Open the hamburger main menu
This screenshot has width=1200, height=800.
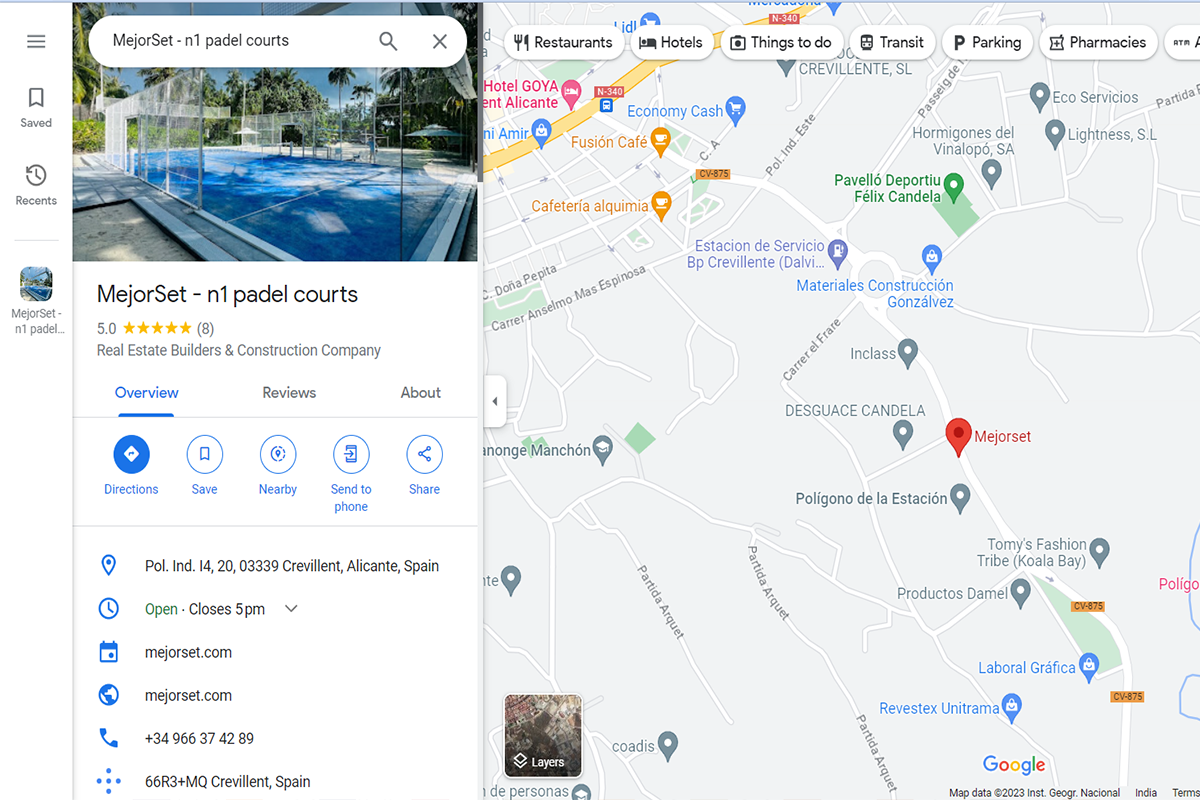click(36, 41)
